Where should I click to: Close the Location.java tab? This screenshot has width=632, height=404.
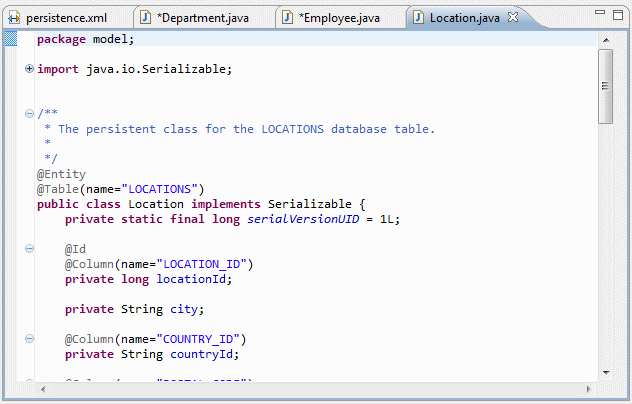point(513,17)
